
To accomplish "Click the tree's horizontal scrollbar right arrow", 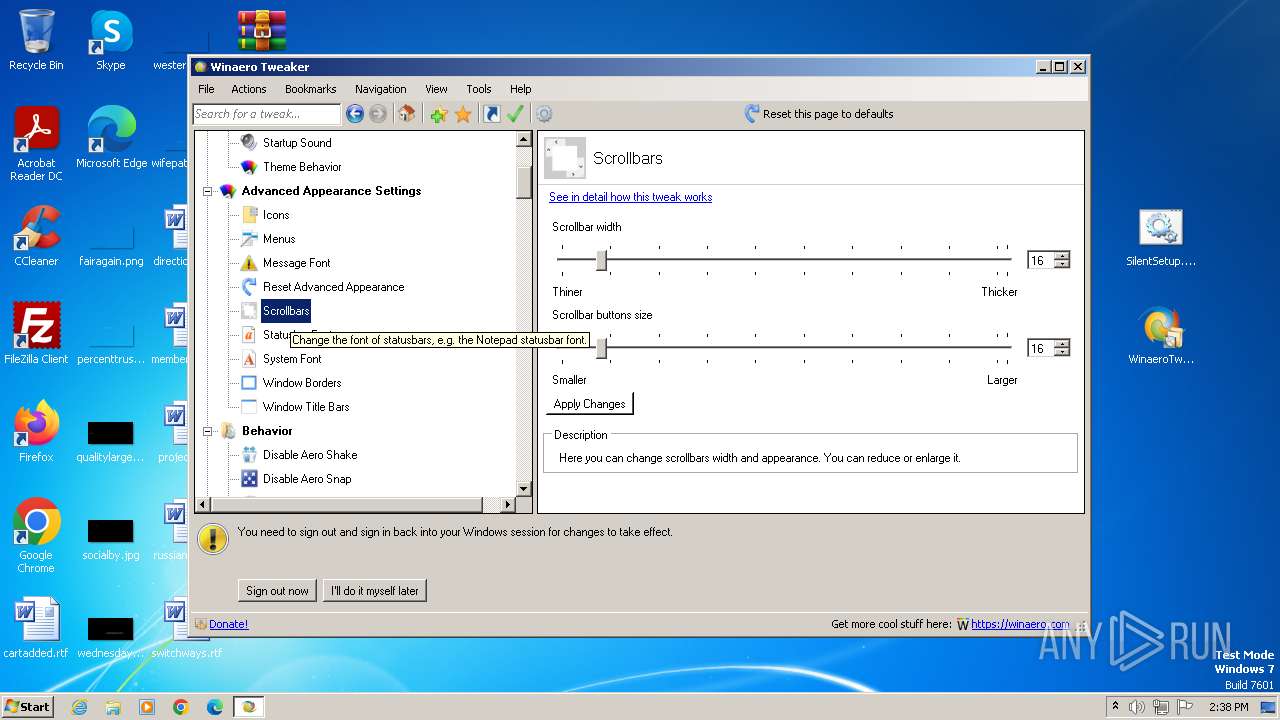I will tap(508, 505).
